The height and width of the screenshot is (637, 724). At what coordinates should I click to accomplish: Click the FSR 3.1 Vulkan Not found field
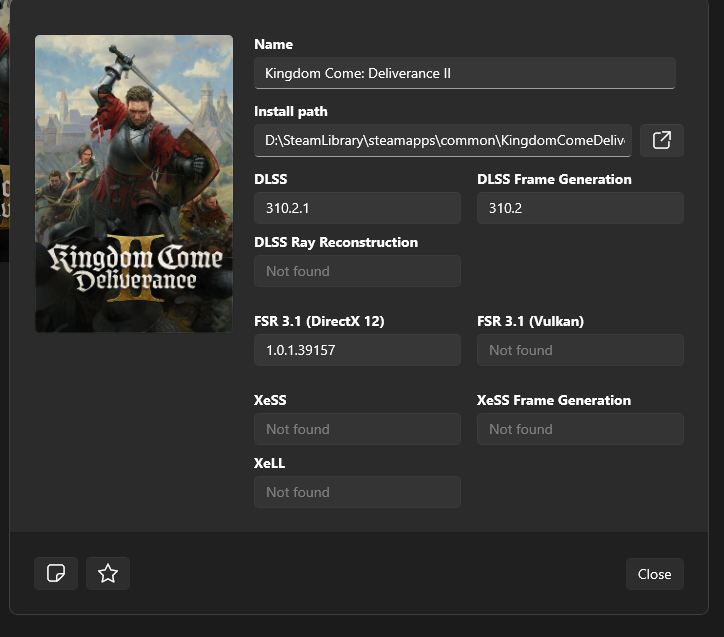click(x=580, y=350)
